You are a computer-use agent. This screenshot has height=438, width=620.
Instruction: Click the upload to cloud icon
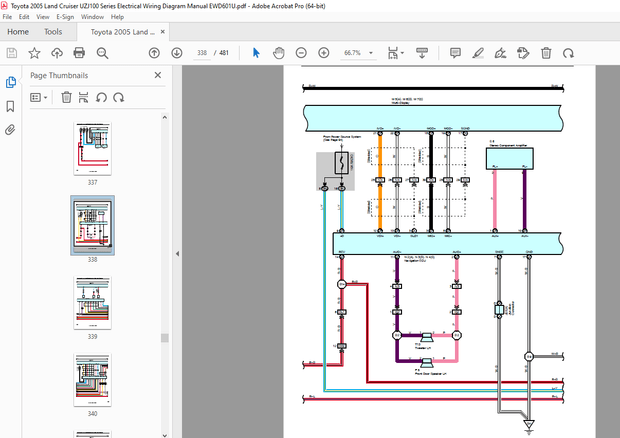tap(57, 53)
